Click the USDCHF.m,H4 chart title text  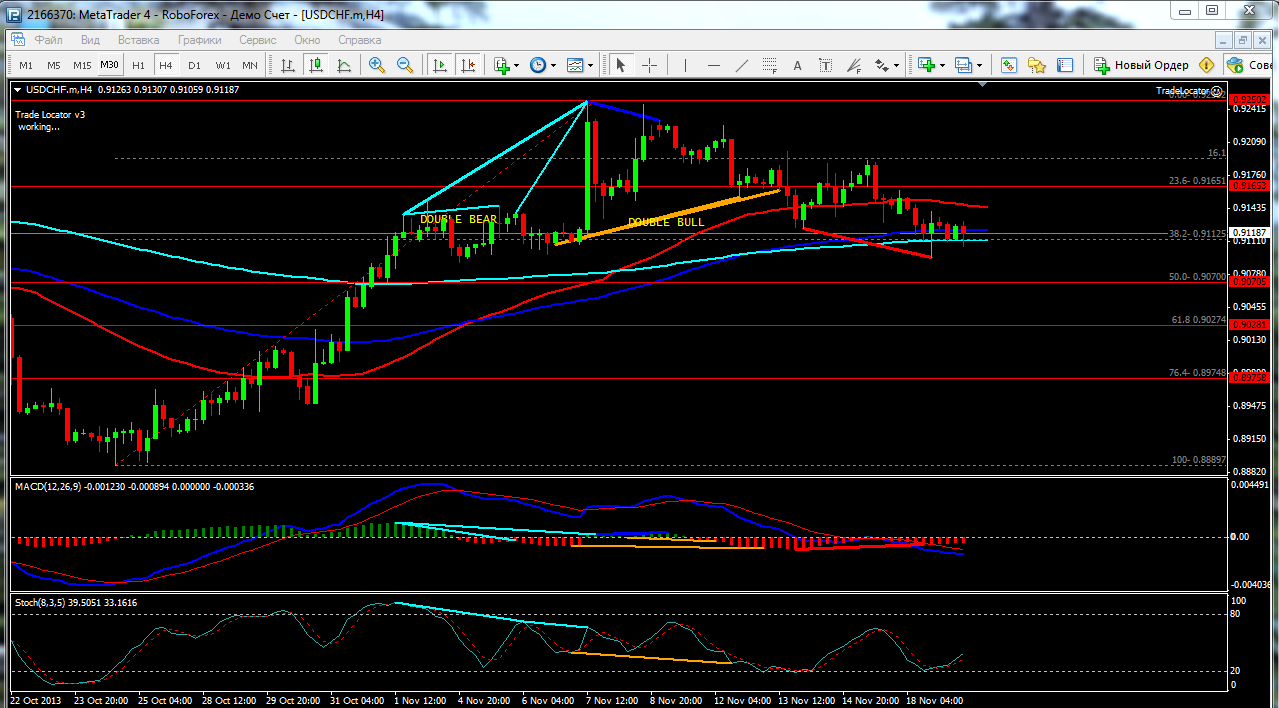coord(59,89)
